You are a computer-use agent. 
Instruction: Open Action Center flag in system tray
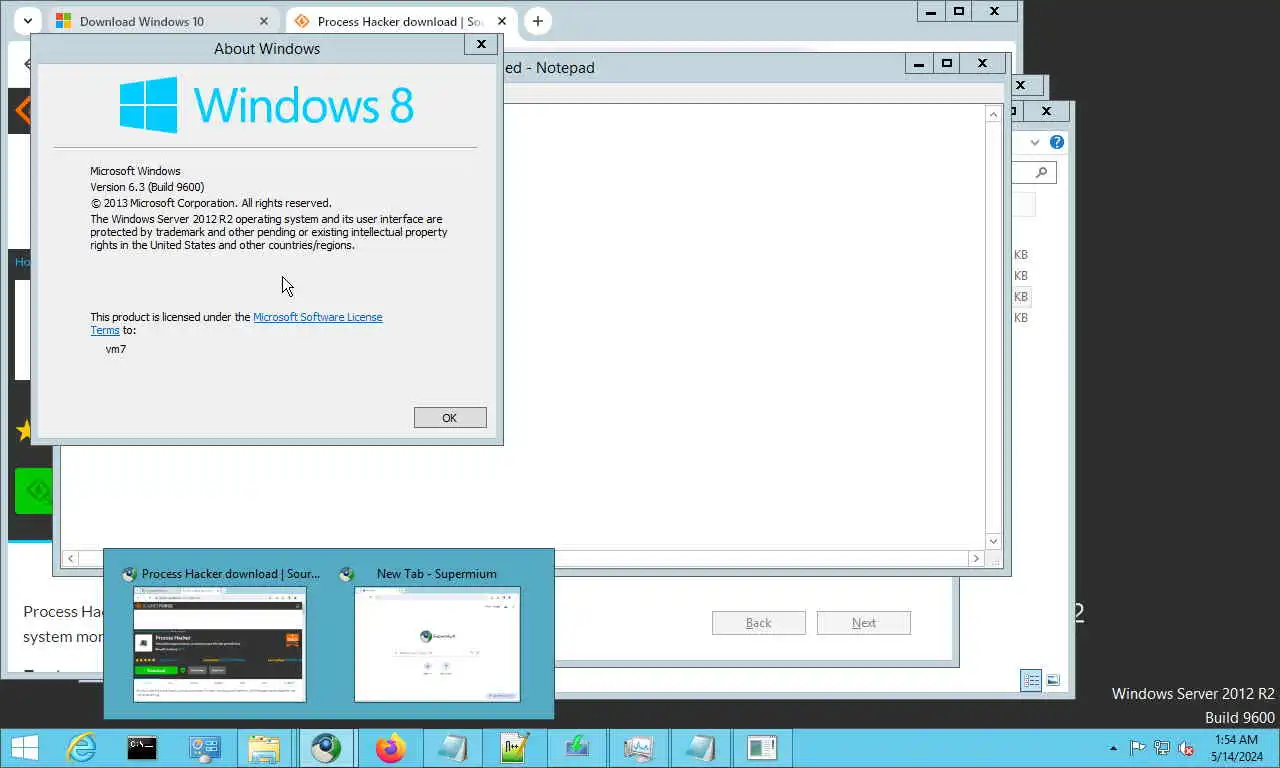tap(1138, 748)
